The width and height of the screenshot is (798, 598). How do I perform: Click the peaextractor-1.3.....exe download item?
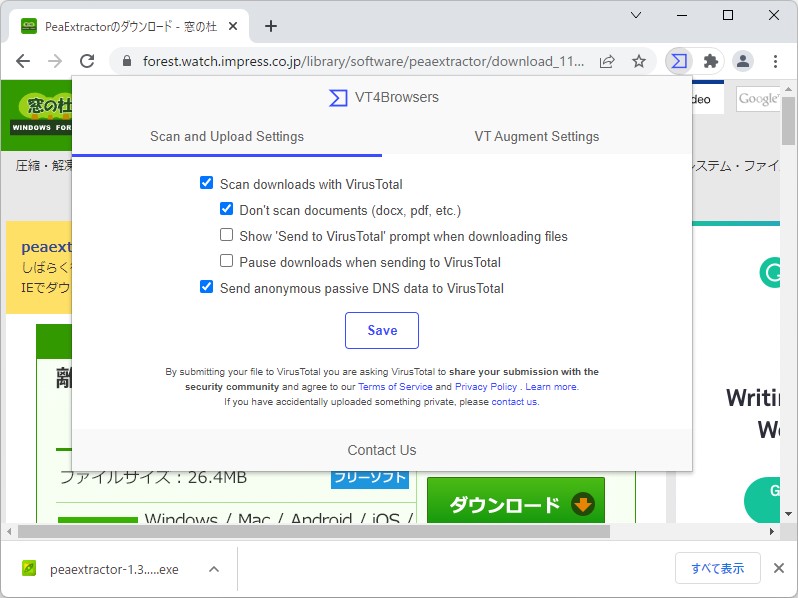pos(114,569)
